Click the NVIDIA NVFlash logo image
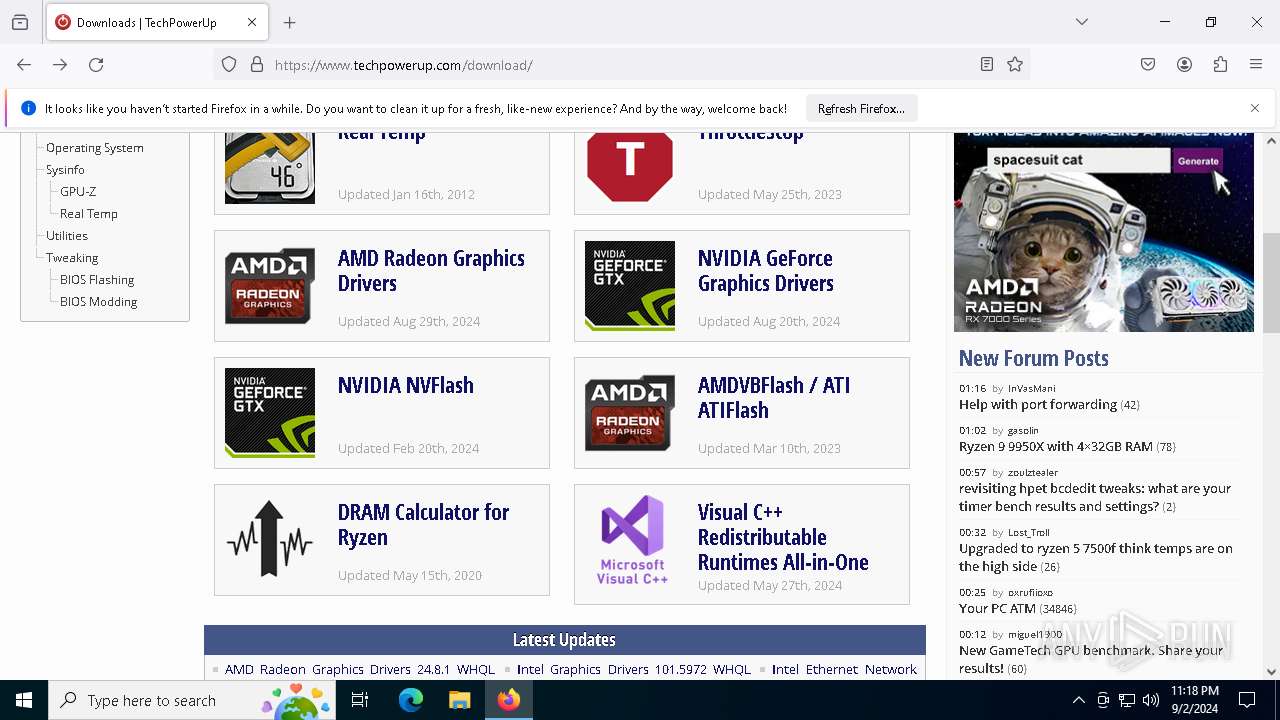The height and width of the screenshot is (720, 1280). tap(270, 413)
